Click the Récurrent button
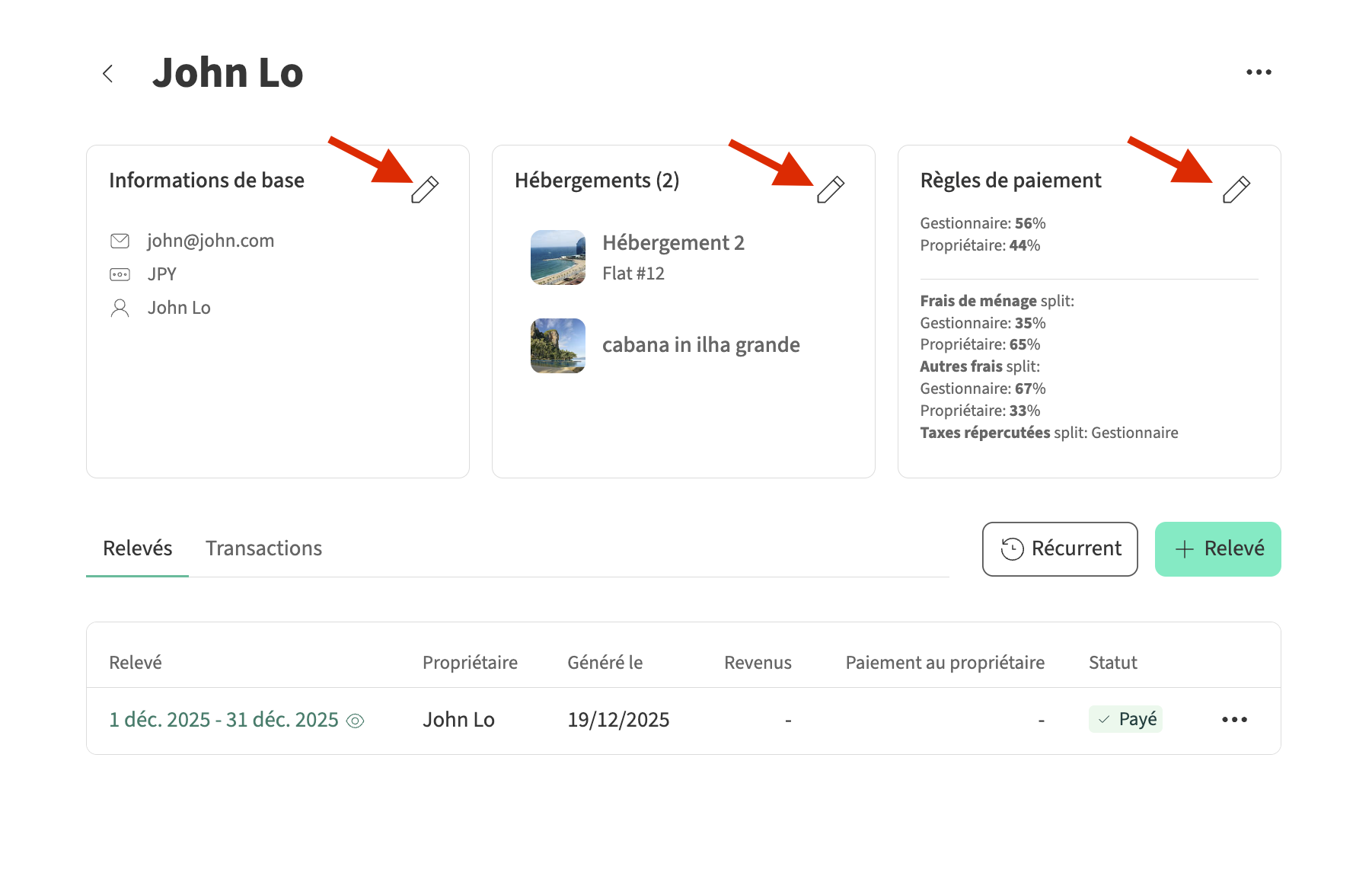The width and height of the screenshot is (1372, 876). point(1060,549)
